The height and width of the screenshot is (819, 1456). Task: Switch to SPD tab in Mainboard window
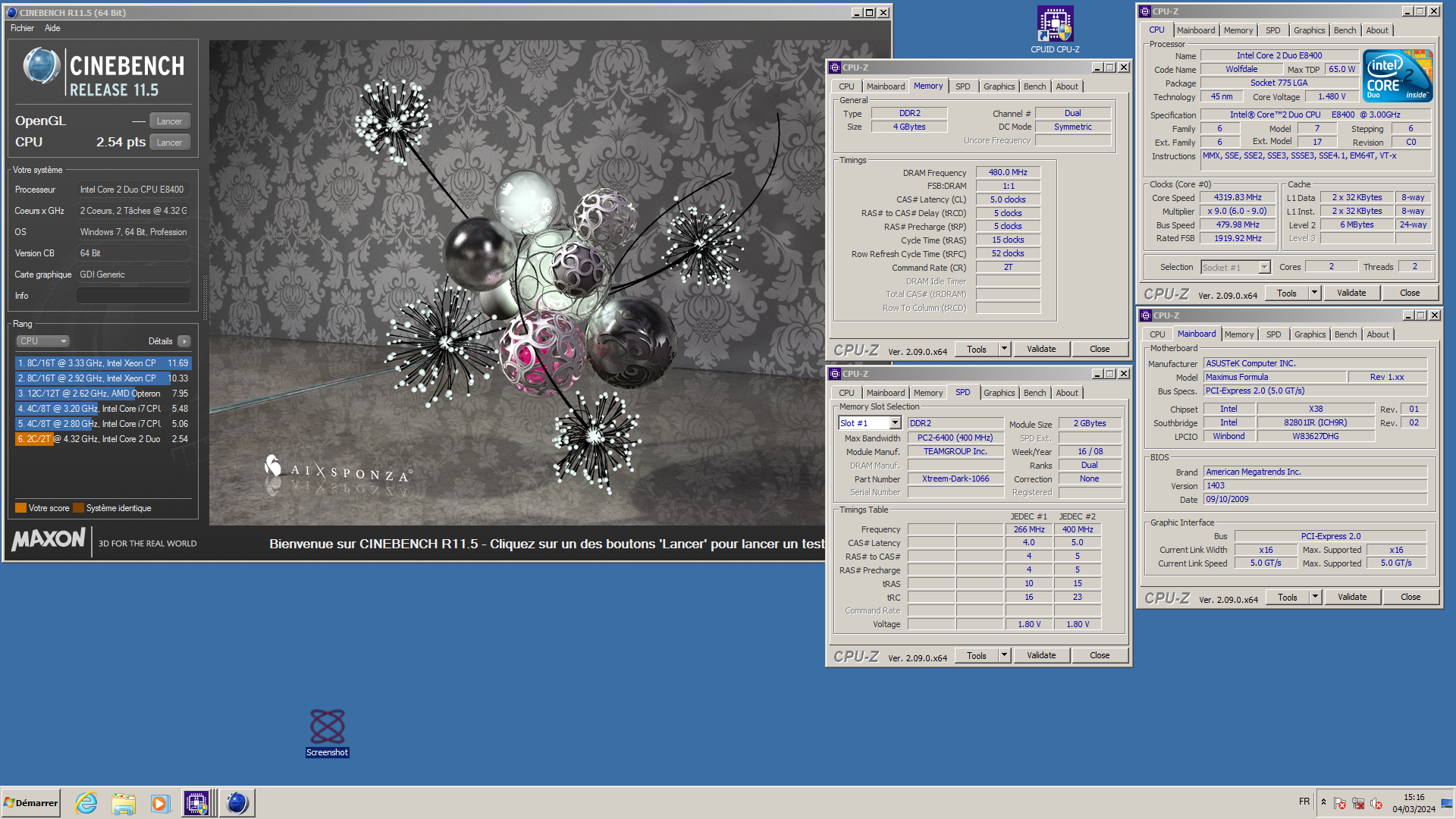click(1273, 334)
